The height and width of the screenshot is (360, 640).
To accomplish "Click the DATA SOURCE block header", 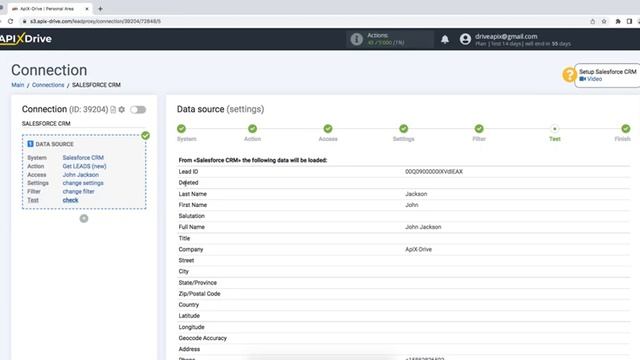I will (50, 144).
